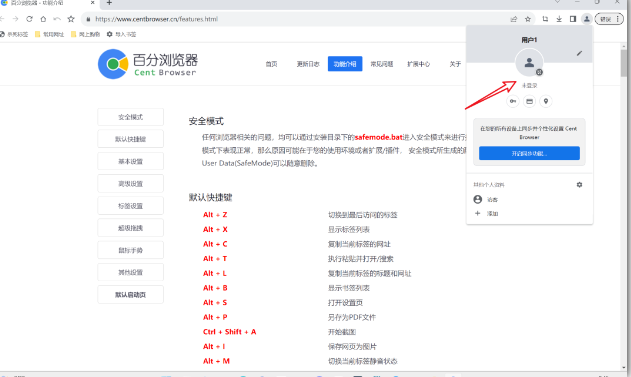The width and height of the screenshot is (631, 377).
Task: Click the Alt + L shortcut text
Action: [x=215, y=274]
